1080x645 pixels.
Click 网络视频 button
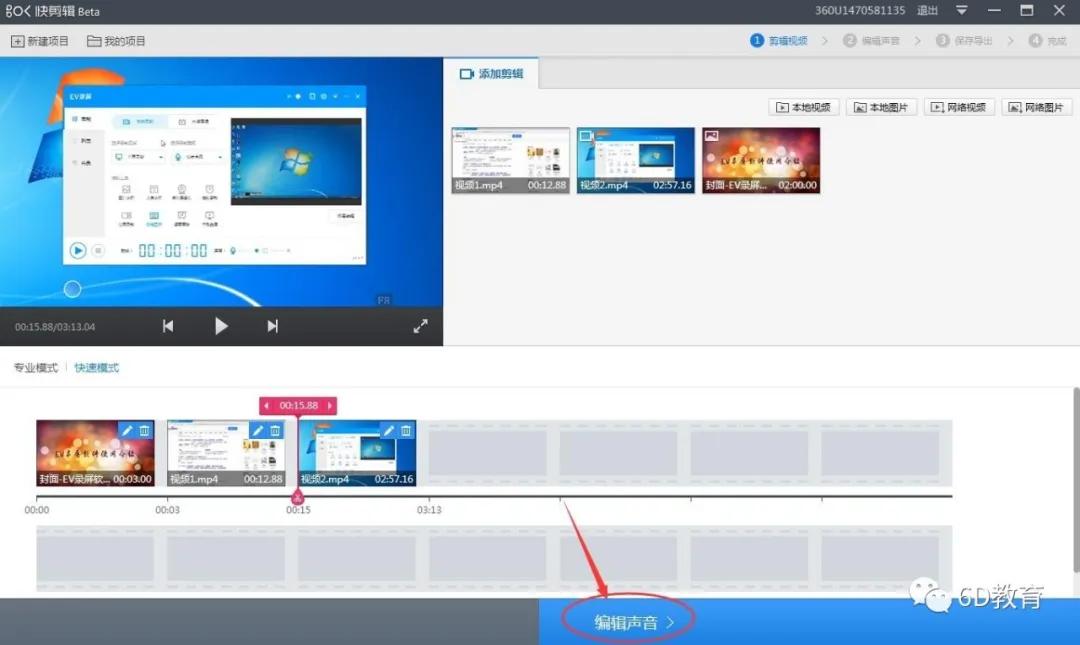pos(959,108)
